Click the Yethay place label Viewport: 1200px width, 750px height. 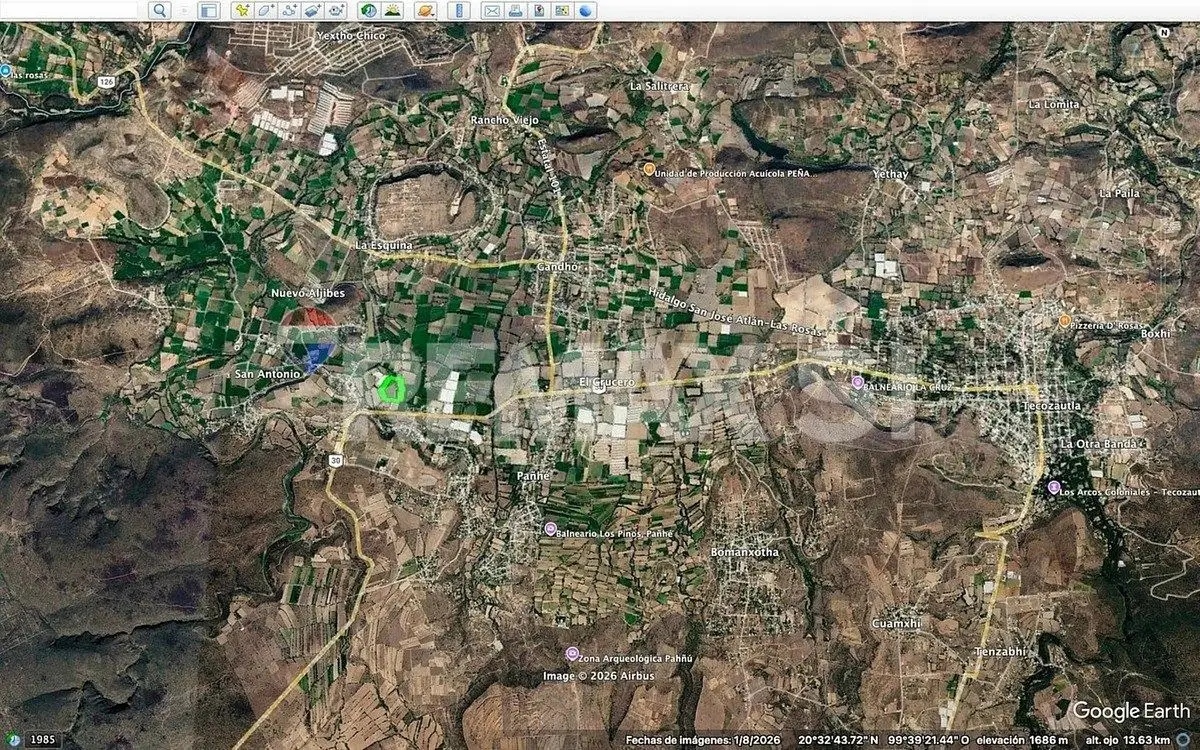(891, 174)
